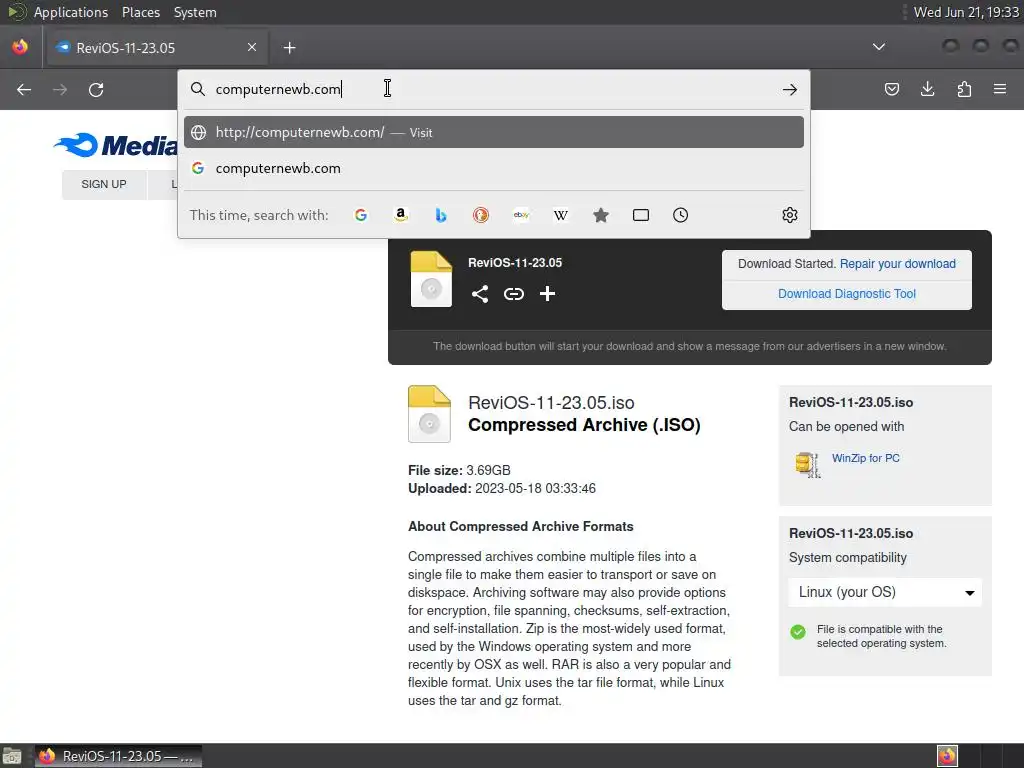Click the Firefox View icon

coord(20,47)
